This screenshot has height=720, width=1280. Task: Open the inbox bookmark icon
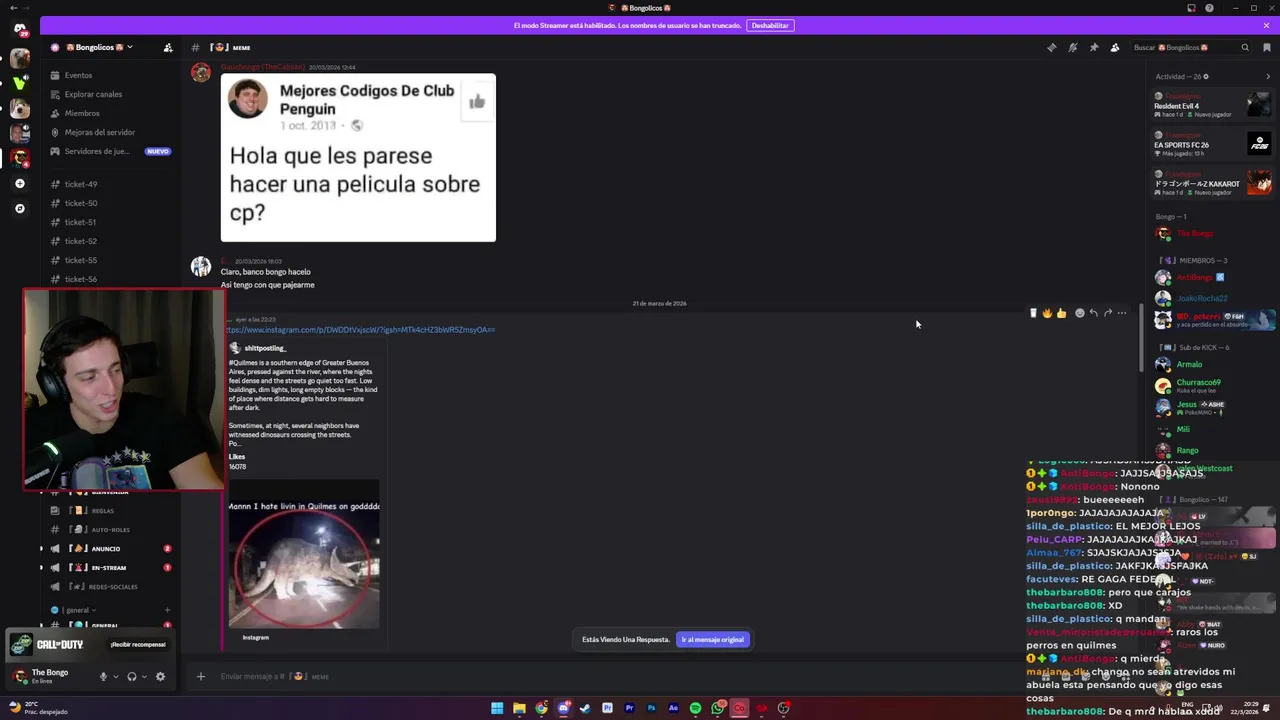[1266, 47]
